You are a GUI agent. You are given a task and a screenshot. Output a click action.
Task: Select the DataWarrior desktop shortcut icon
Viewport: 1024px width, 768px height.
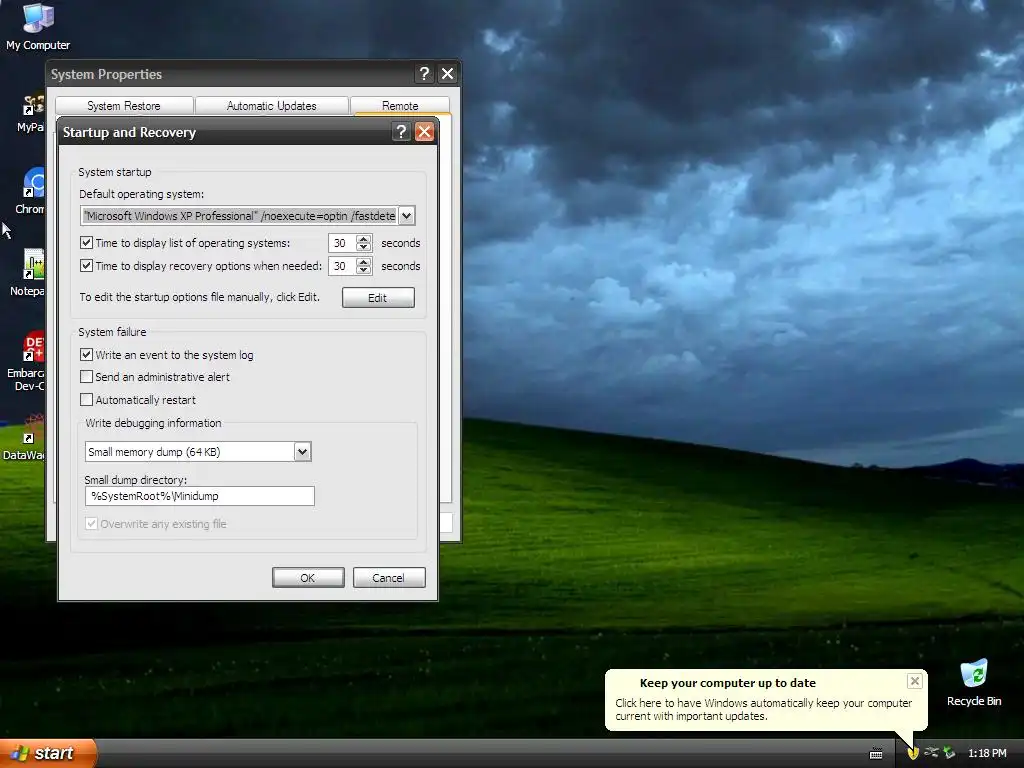pos(24,436)
